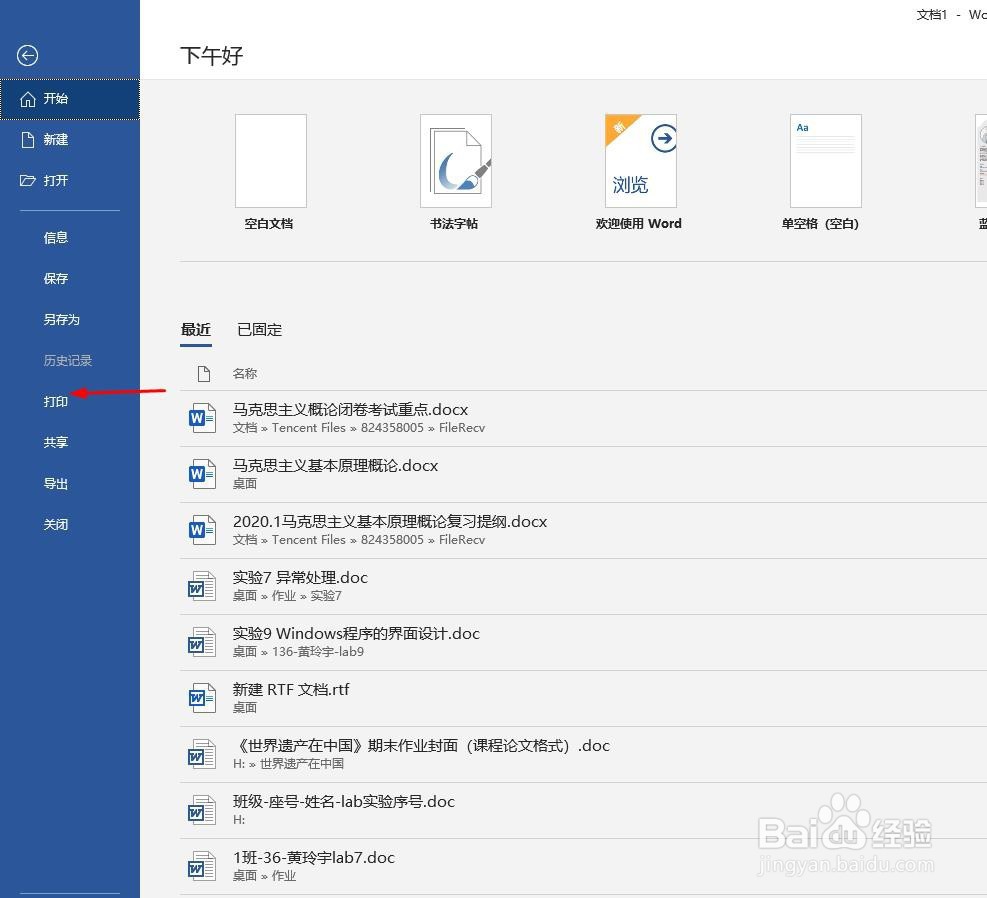Open 马克思主义概论闭卷考试重点.docx

[583, 418]
